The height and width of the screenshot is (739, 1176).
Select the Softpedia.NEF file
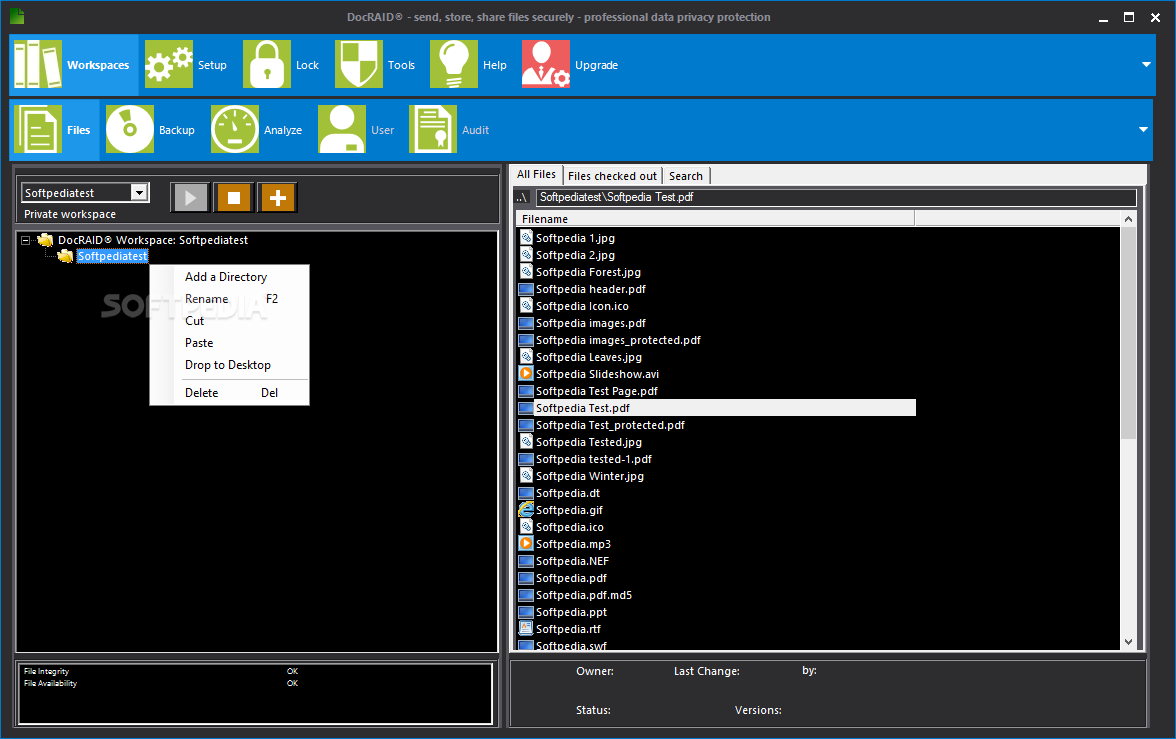pyautogui.click(x=572, y=561)
